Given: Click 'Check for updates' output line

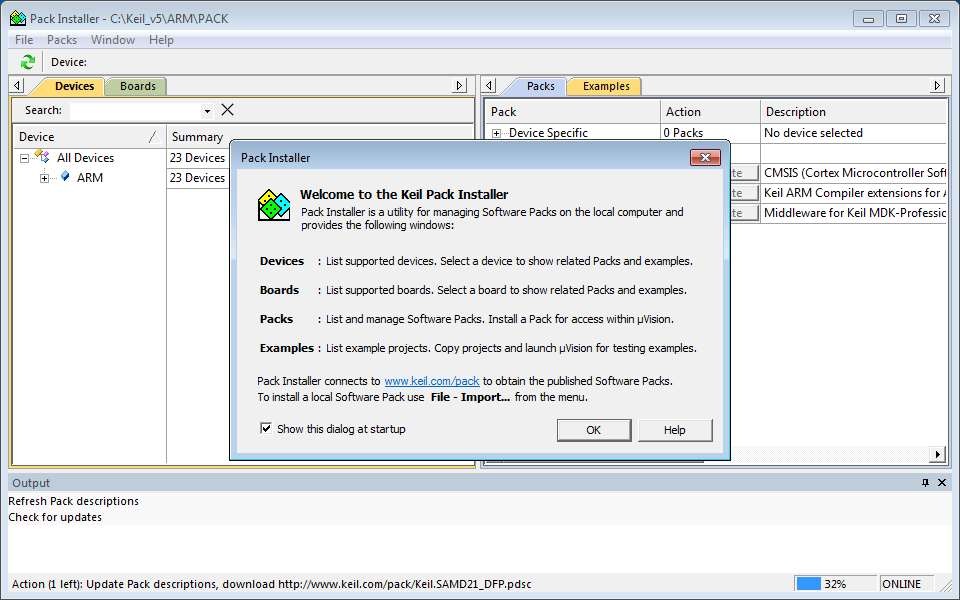Looking at the screenshot, I should [x=55, y=517].
